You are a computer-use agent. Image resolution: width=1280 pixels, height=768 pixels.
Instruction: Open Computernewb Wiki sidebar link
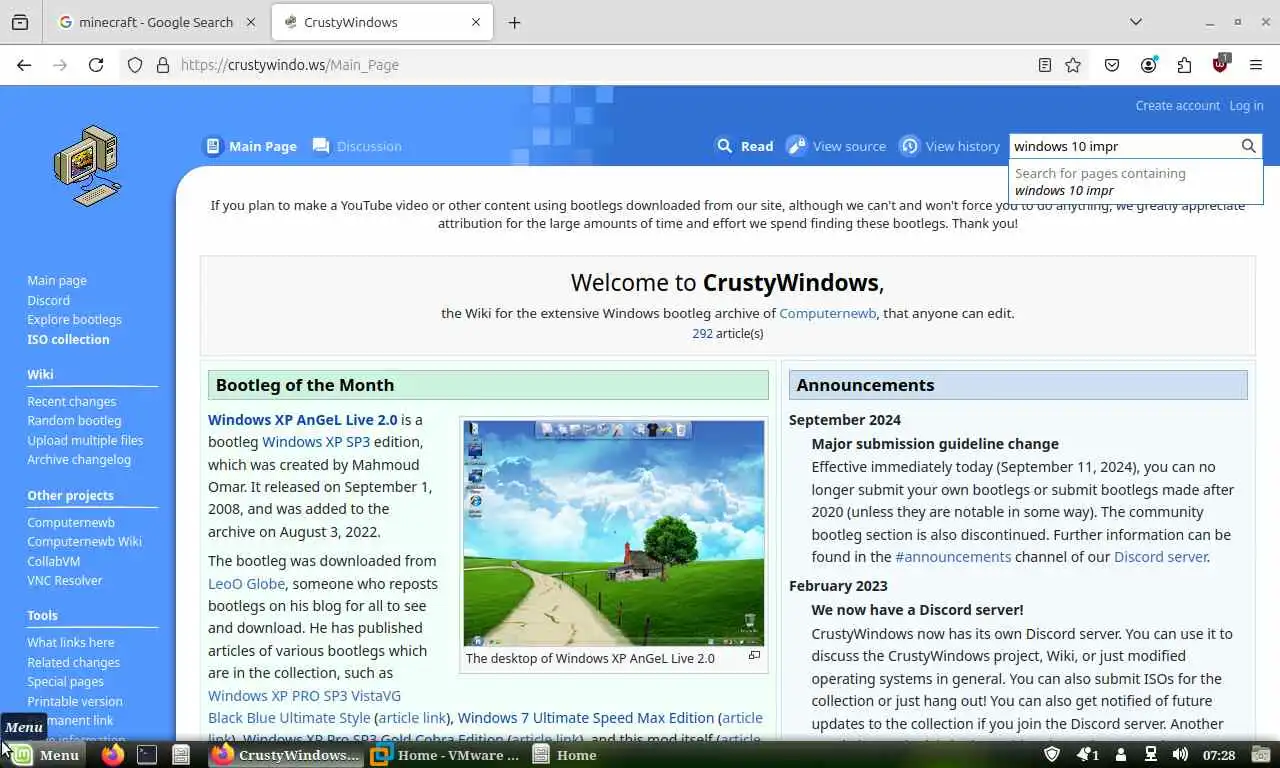tap(84, 541)
